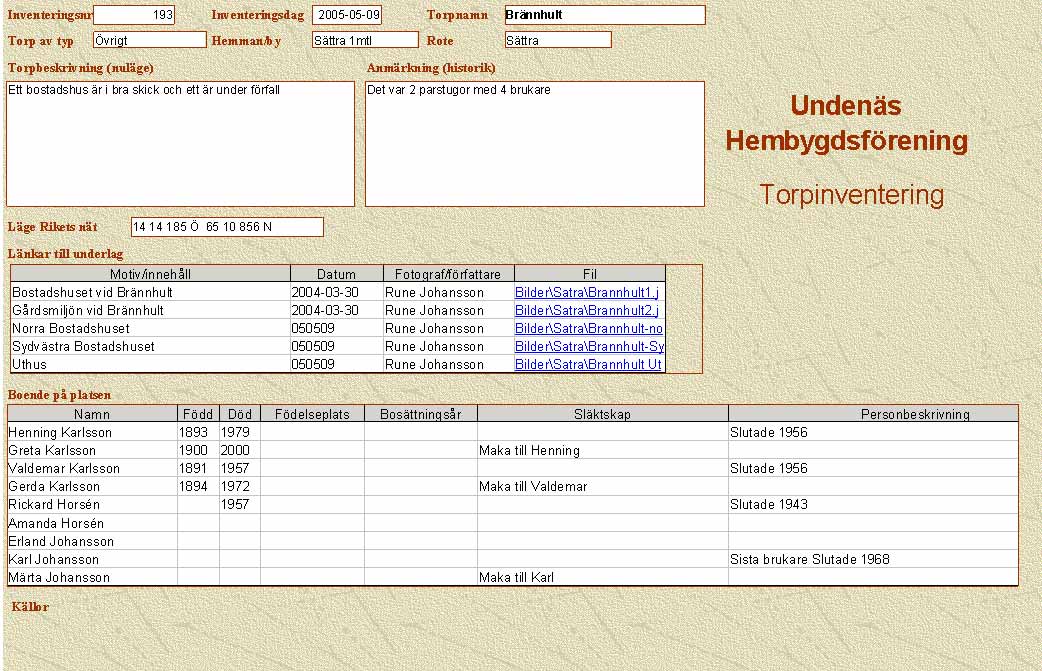1042x671 pixels.
Task: Select the Sista brukare Slutade 1968 cell
Action: pos(872,560)
